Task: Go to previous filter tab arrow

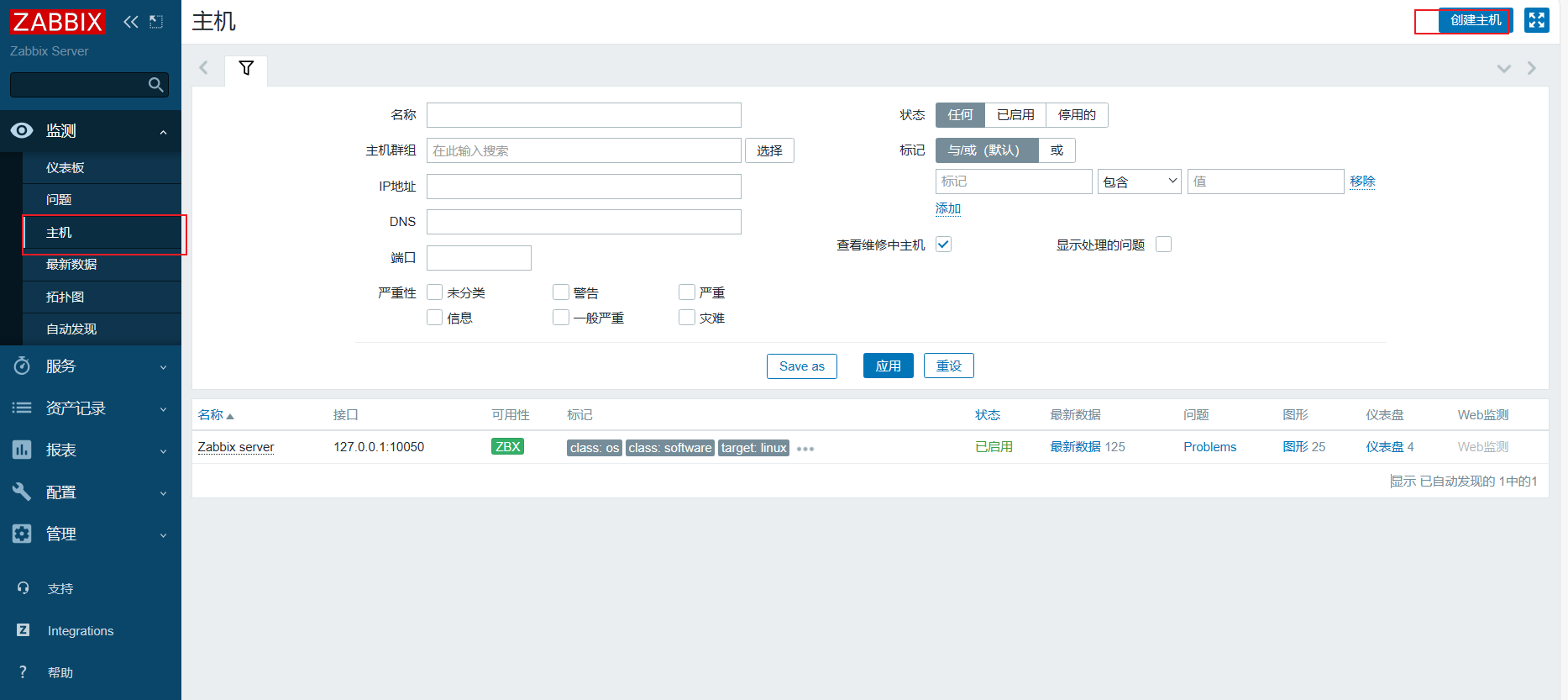Action: pyautogui.click(x=203, y=68)
